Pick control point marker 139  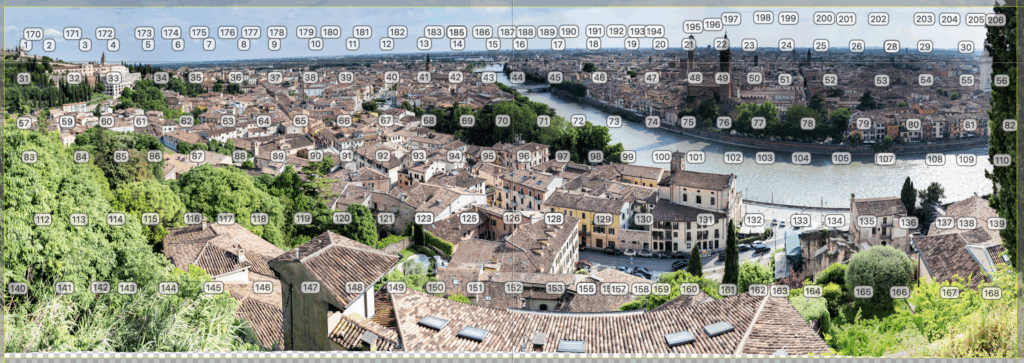tap(996, 223)
